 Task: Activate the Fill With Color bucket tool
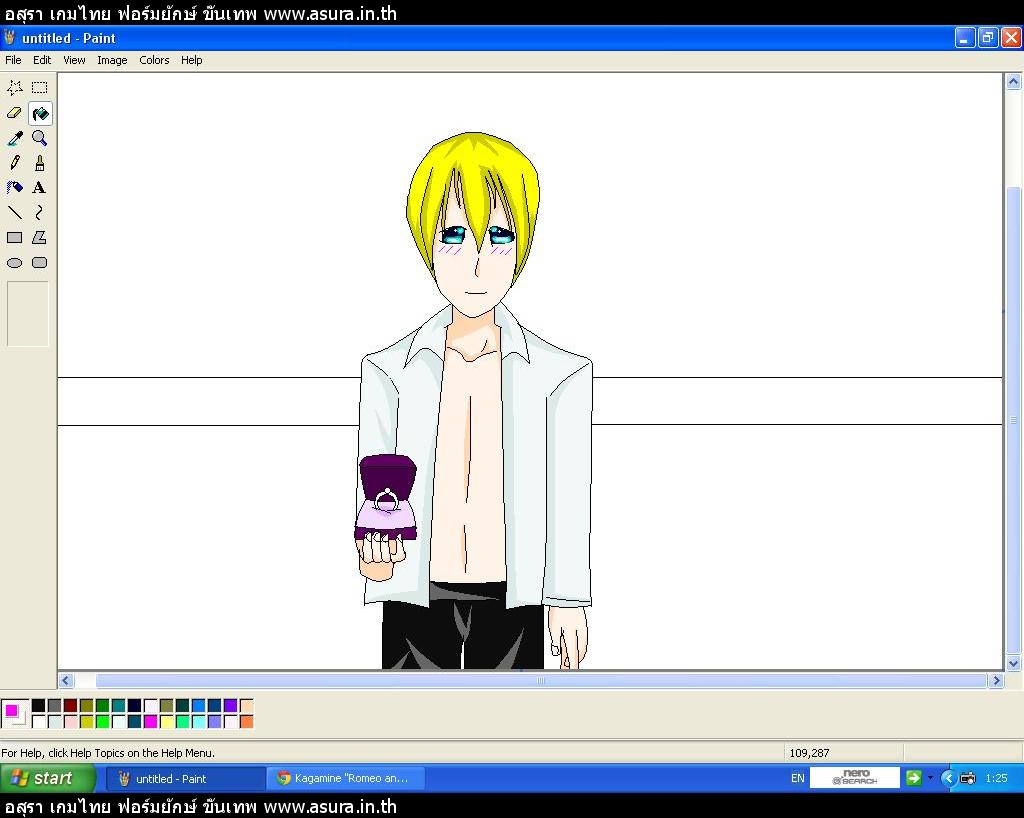[40, 113]
